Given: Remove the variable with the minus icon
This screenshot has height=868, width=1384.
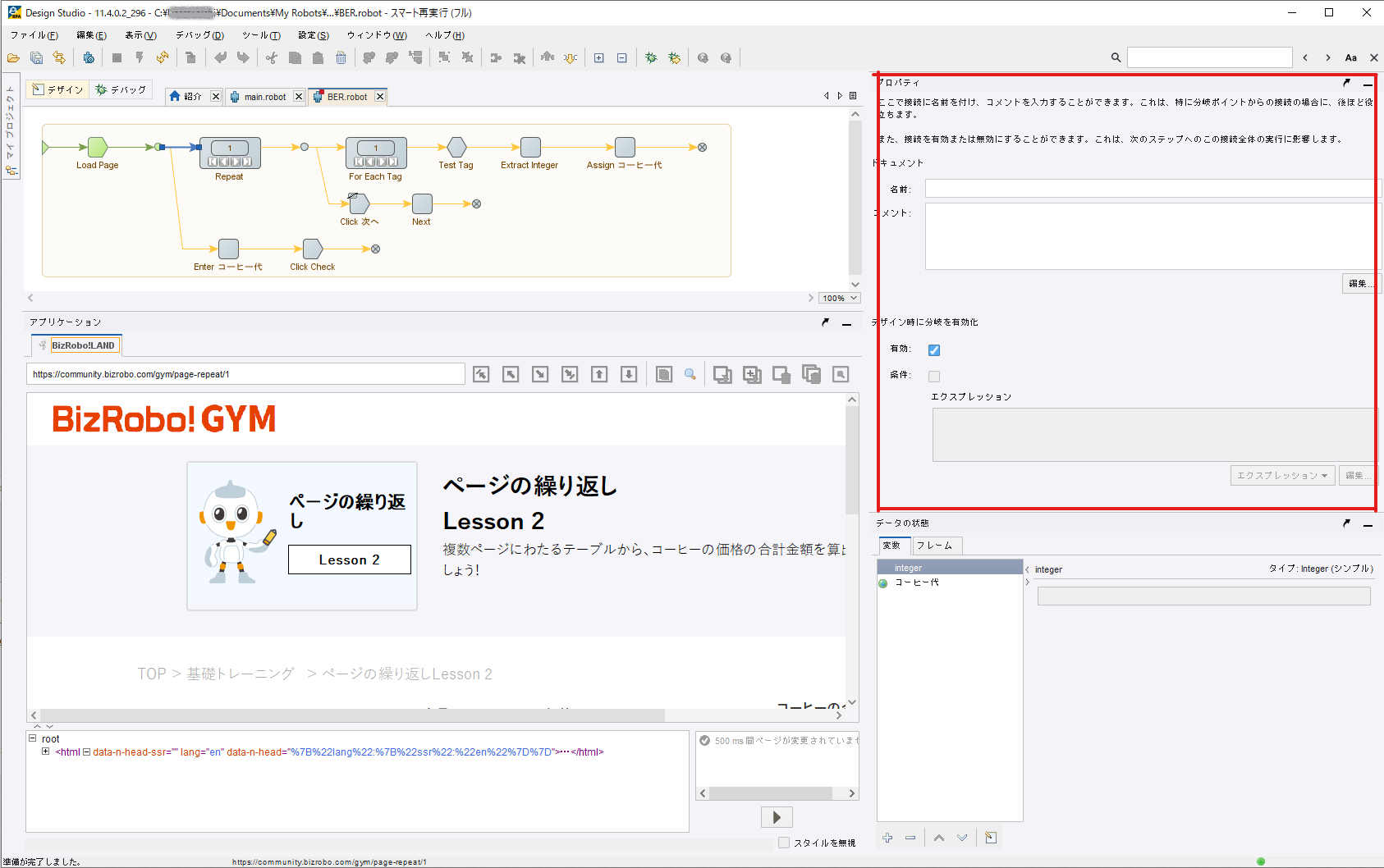Looking at the screenshot, I should pyautogui.click(x=910, y=838).
